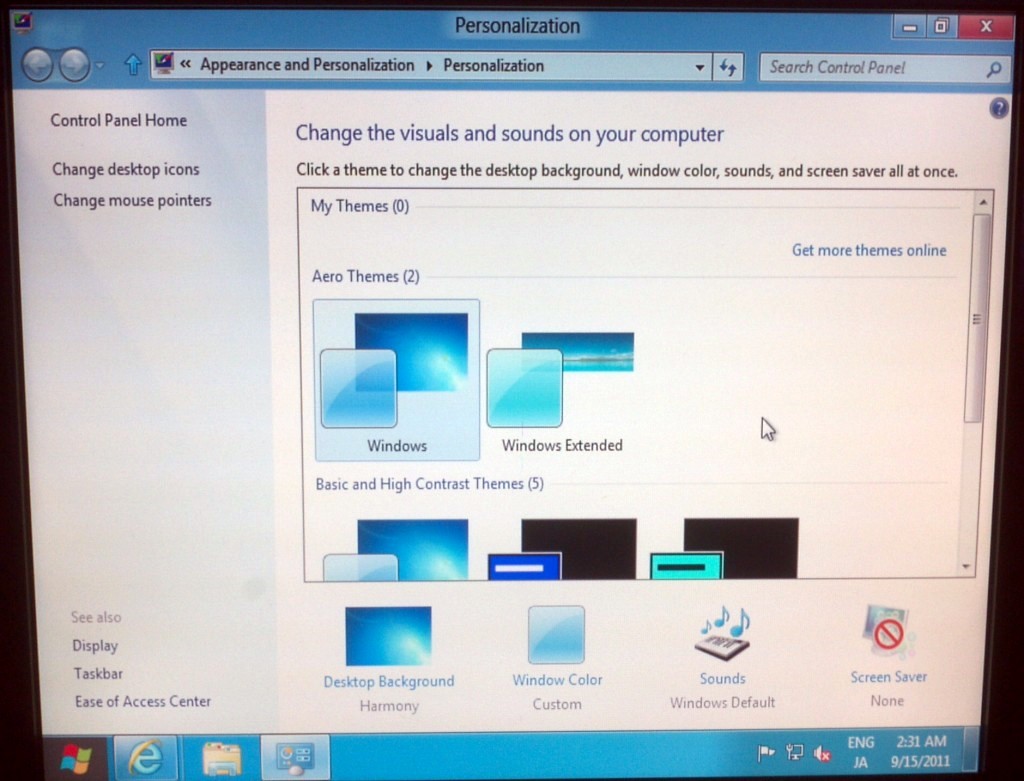Open the recent pages dropdown arrow

point(100,67)
